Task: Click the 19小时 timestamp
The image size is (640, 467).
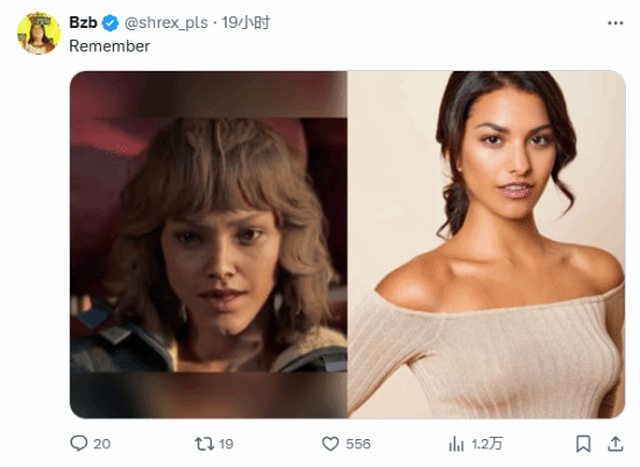Action: click(244, 23)
